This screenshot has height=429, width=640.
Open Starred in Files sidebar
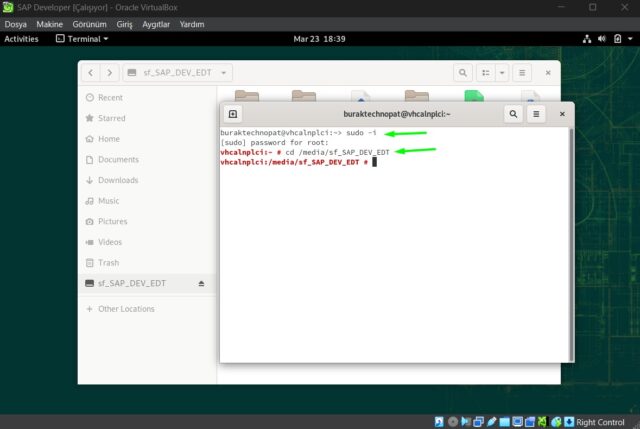147,118
